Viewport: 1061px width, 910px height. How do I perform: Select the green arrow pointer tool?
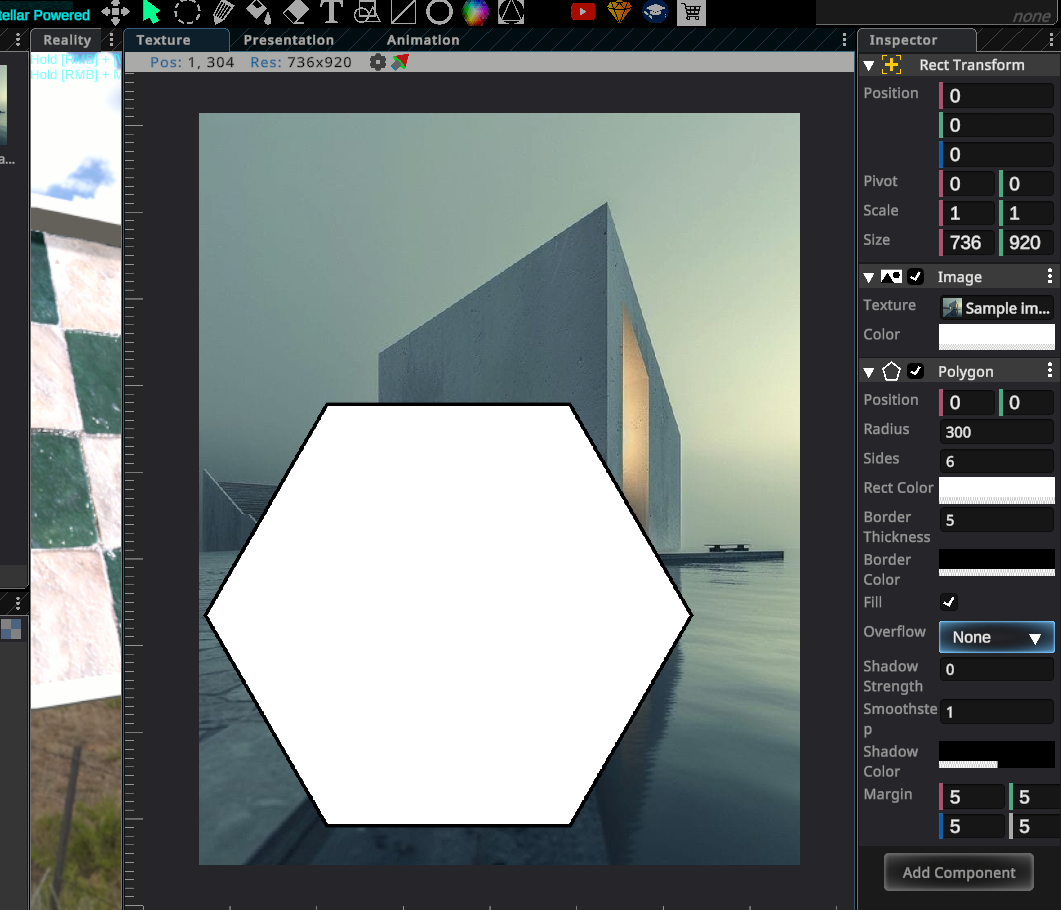[152, 12]
